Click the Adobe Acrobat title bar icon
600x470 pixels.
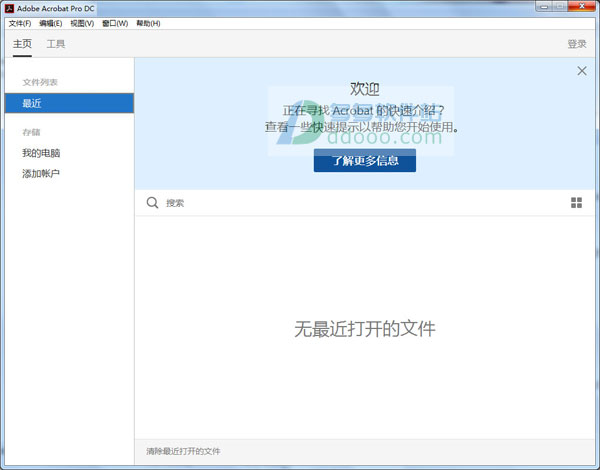pos(10,8)
